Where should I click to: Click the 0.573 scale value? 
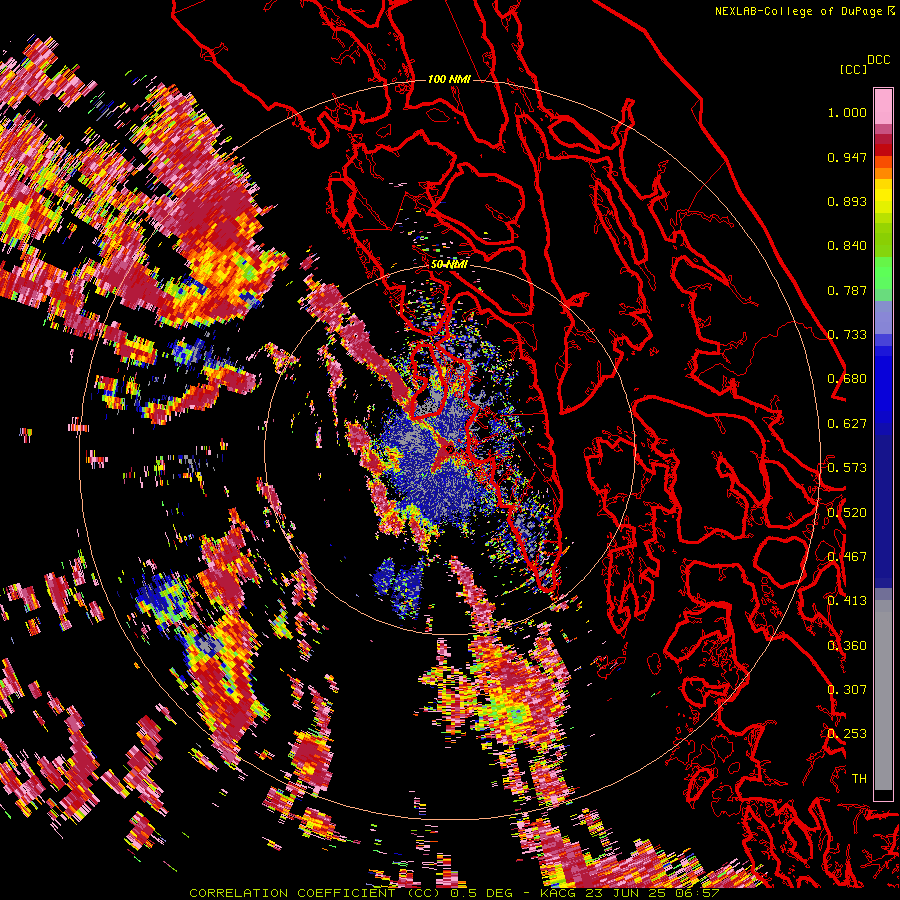click(x=847, y=468)
